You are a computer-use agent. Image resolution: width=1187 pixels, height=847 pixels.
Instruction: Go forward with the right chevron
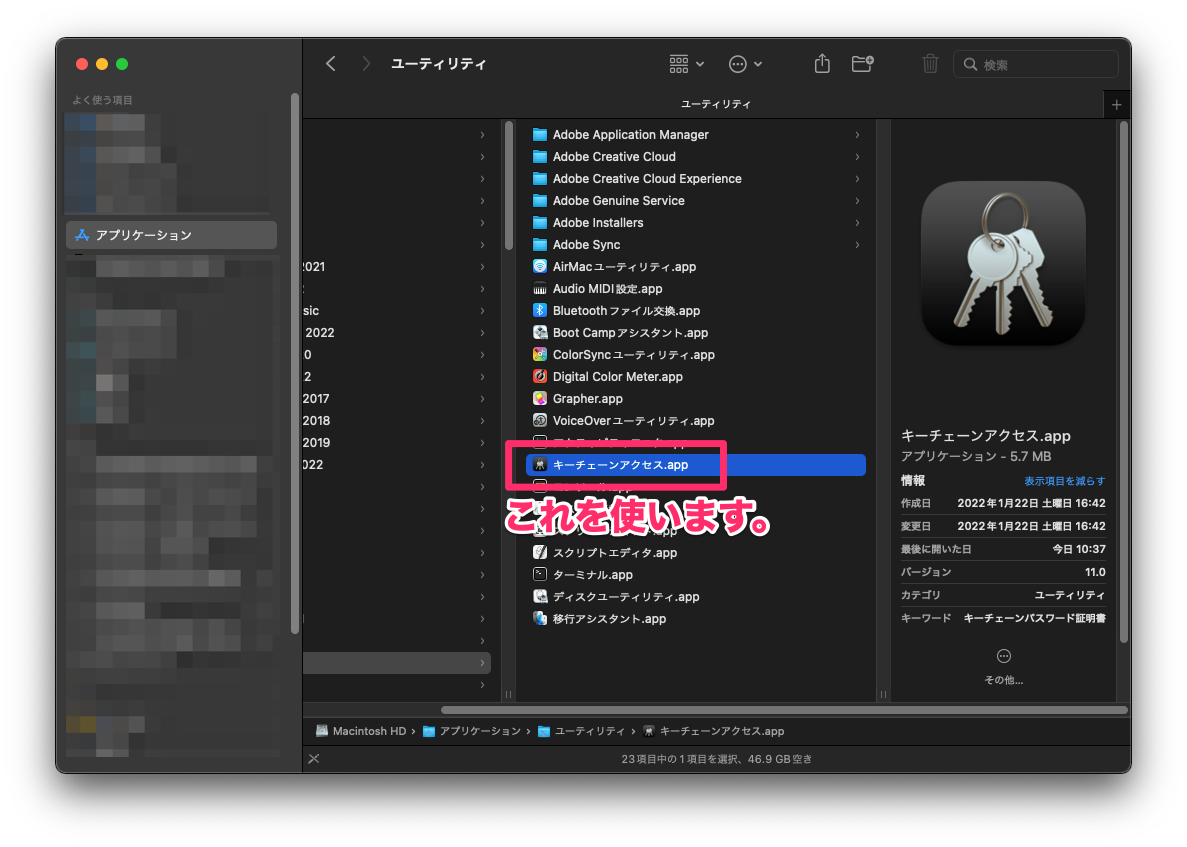click(x=366, y=64)
